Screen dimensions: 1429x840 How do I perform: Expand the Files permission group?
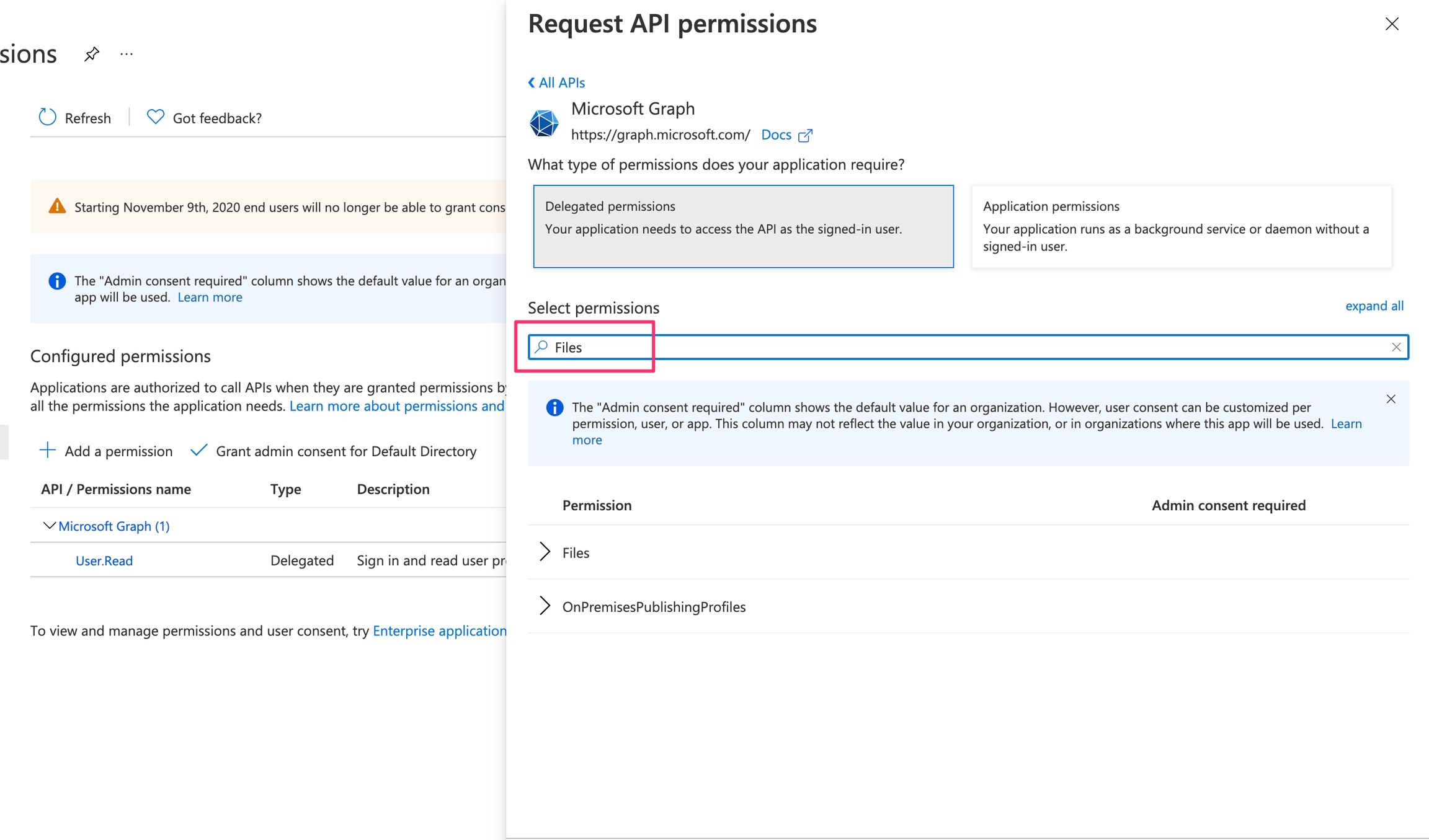[545, 552]
